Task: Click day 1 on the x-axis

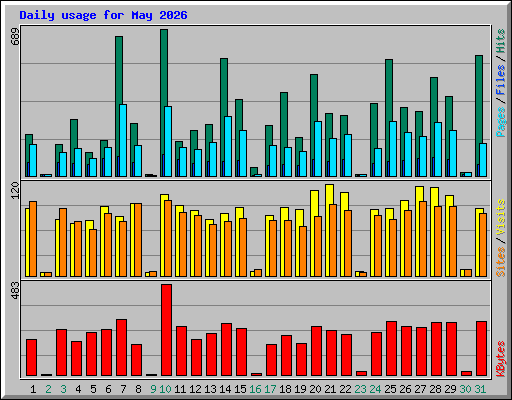Action: coord(33,389)
